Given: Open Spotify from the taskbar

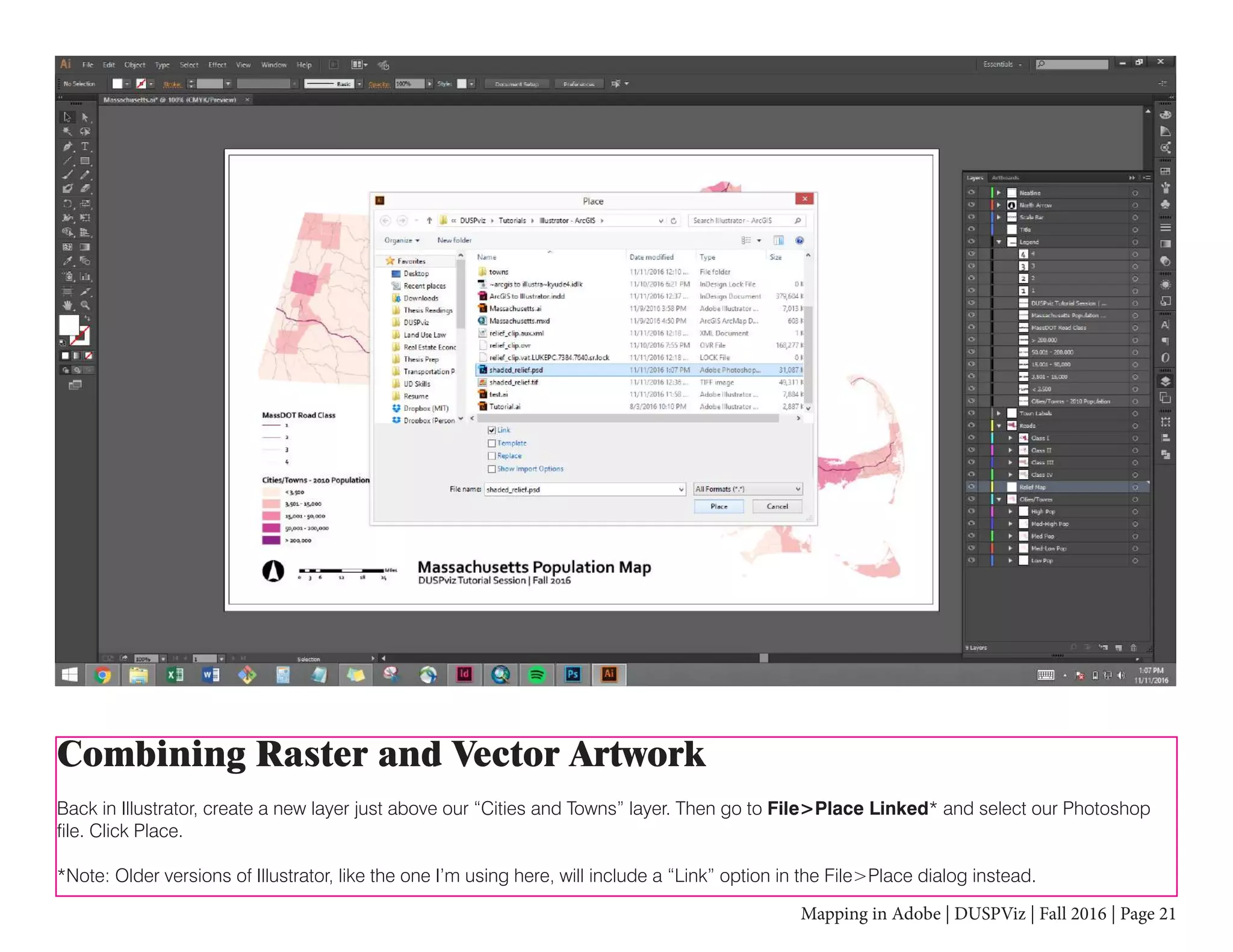Looking at the screenshot, I should coord(536,675).
